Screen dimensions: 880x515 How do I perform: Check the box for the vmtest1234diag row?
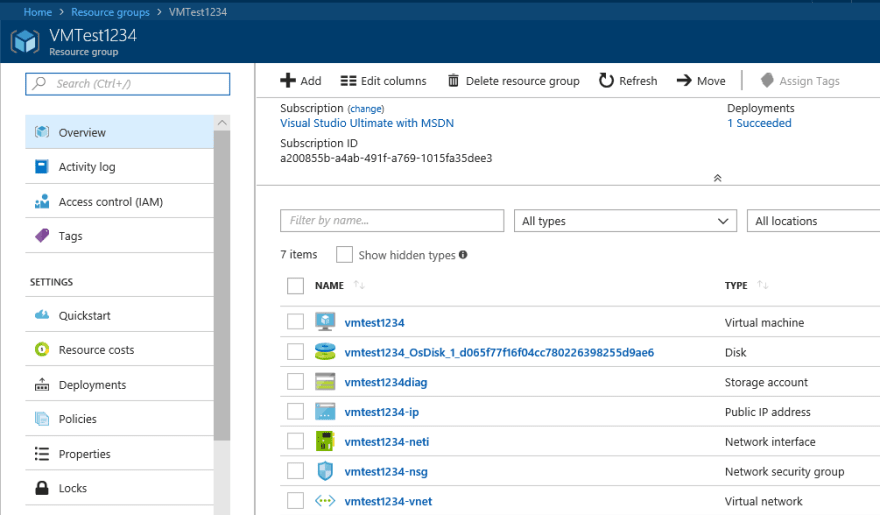[295, 381]
